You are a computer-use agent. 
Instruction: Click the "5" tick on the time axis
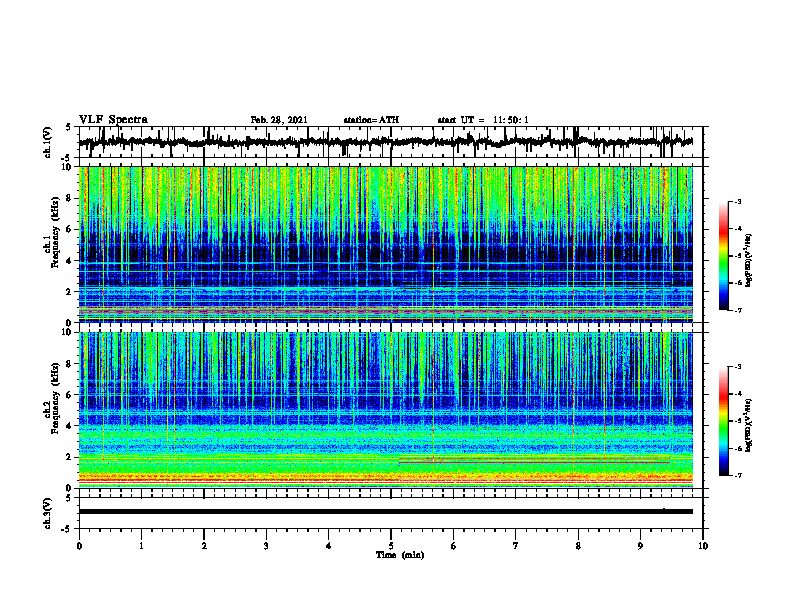tap(391, 546)
